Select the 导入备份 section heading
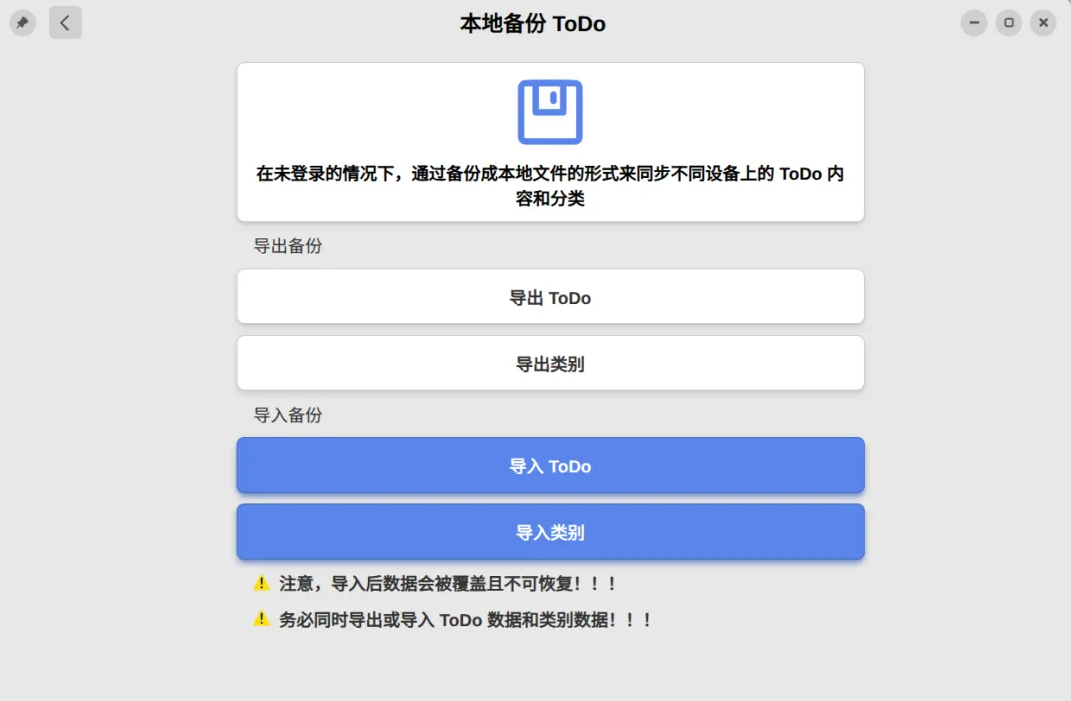 (x=288, y=415)
